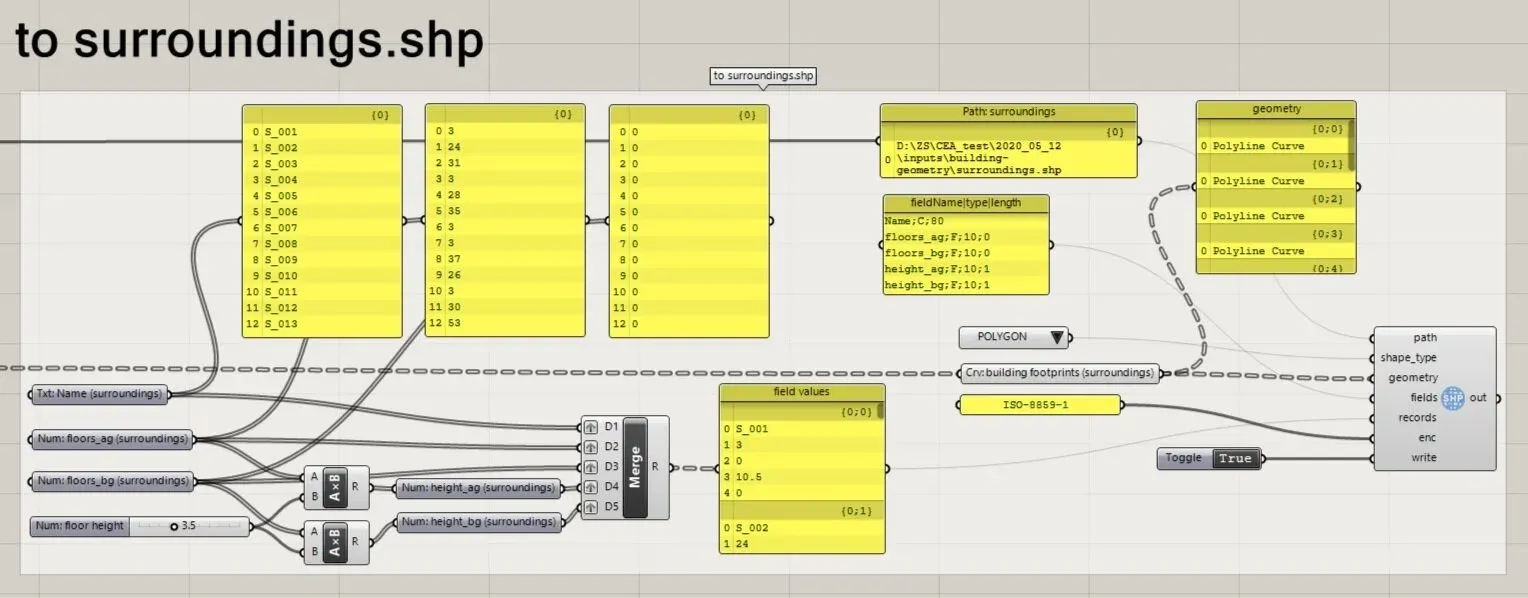Click the 'floors_ag;F;10;0' row
The image size is (1528, 598).
pos(966,237)
